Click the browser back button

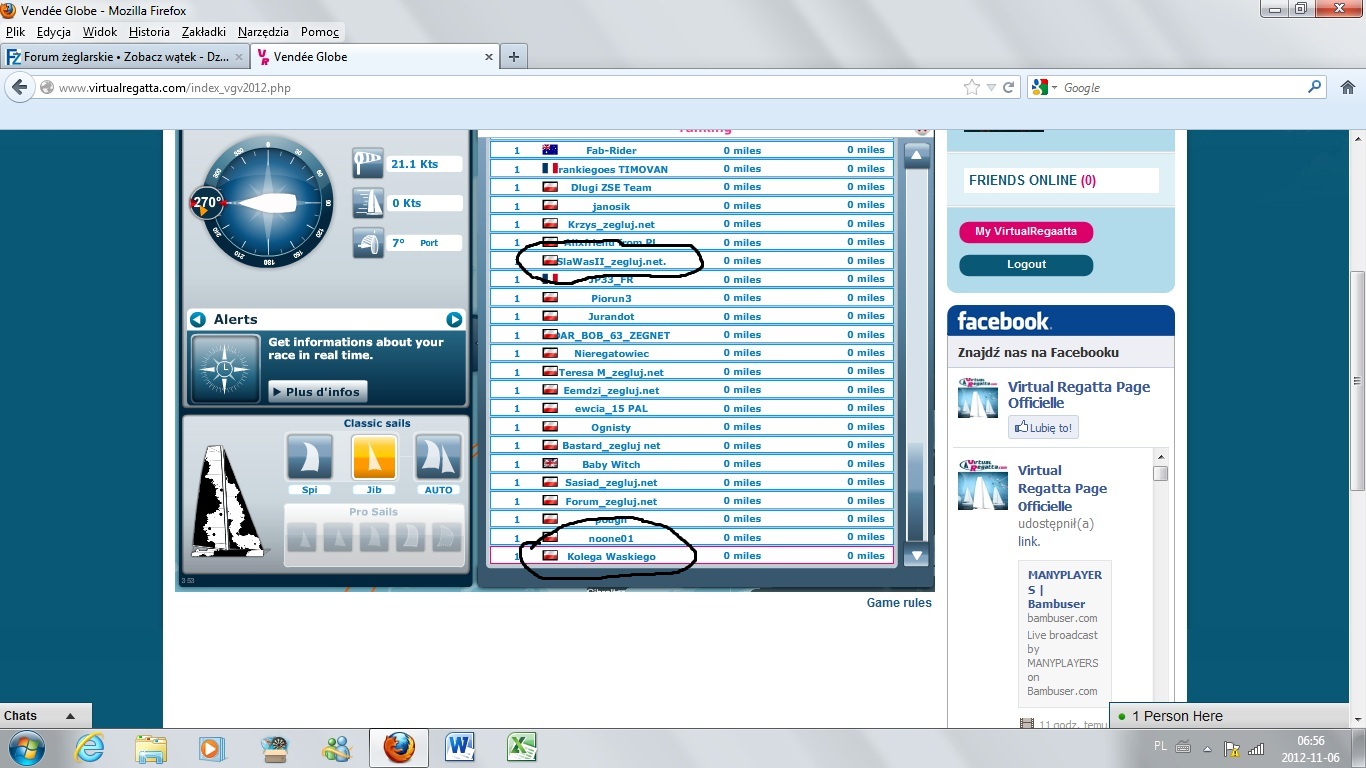pyautogui.click(x=19, y=88)
